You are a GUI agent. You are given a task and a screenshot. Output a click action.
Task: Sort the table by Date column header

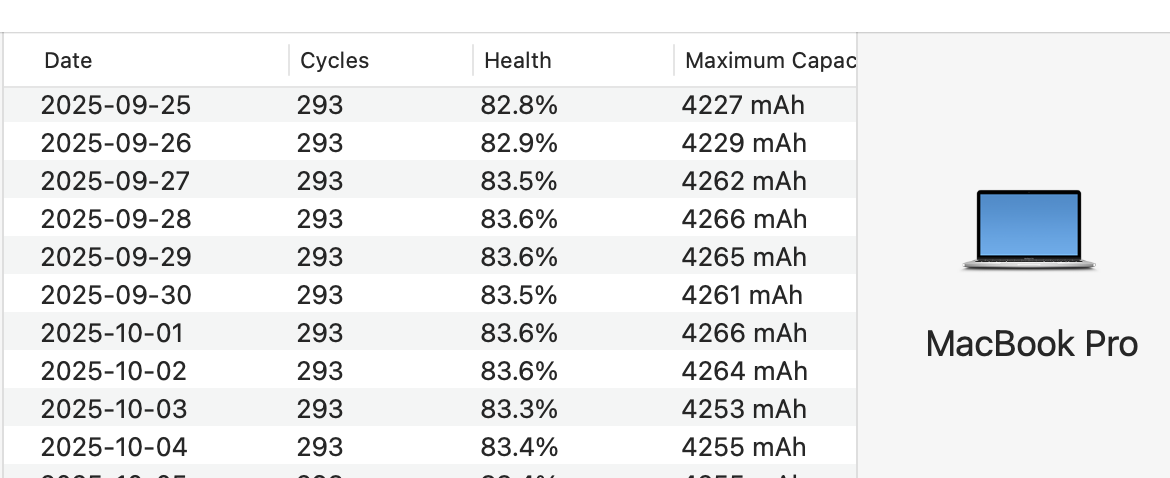pyautogui.click(x=68, y=61)
